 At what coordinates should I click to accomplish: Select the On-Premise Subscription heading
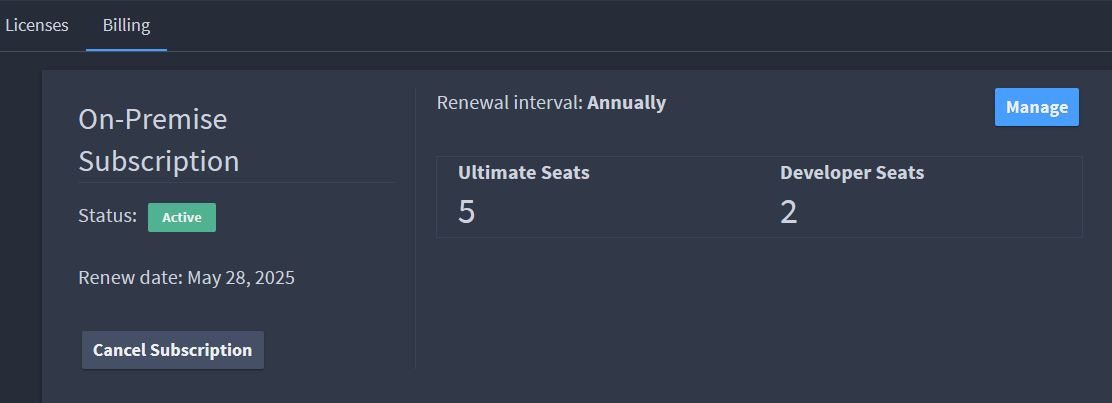(x=159, y=140)
